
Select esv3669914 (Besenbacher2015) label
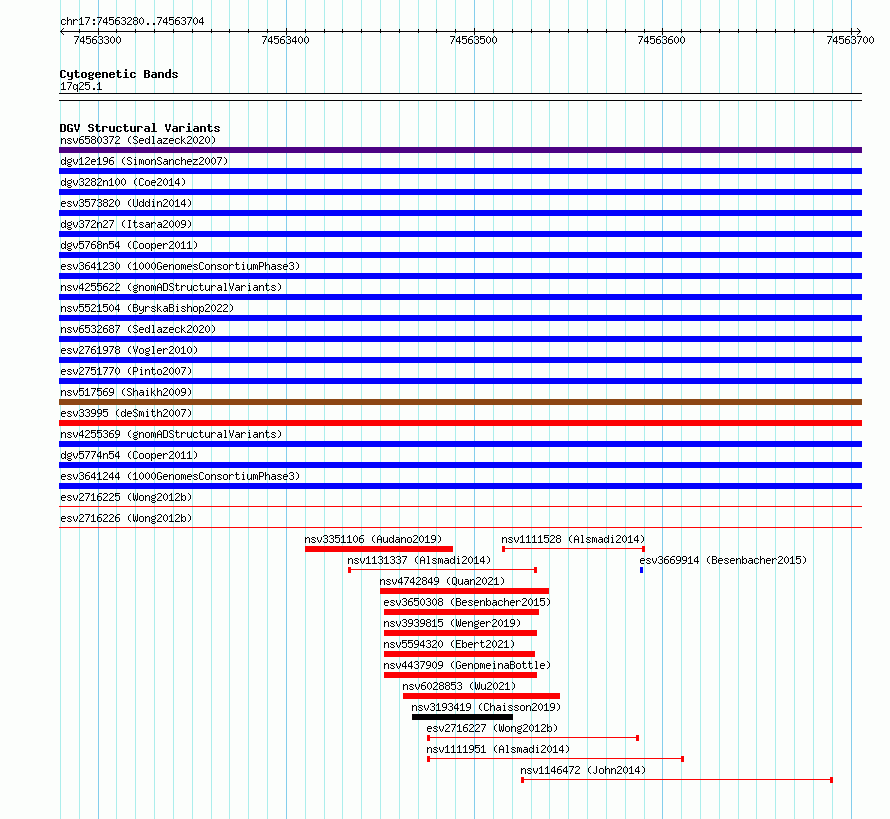723,560
